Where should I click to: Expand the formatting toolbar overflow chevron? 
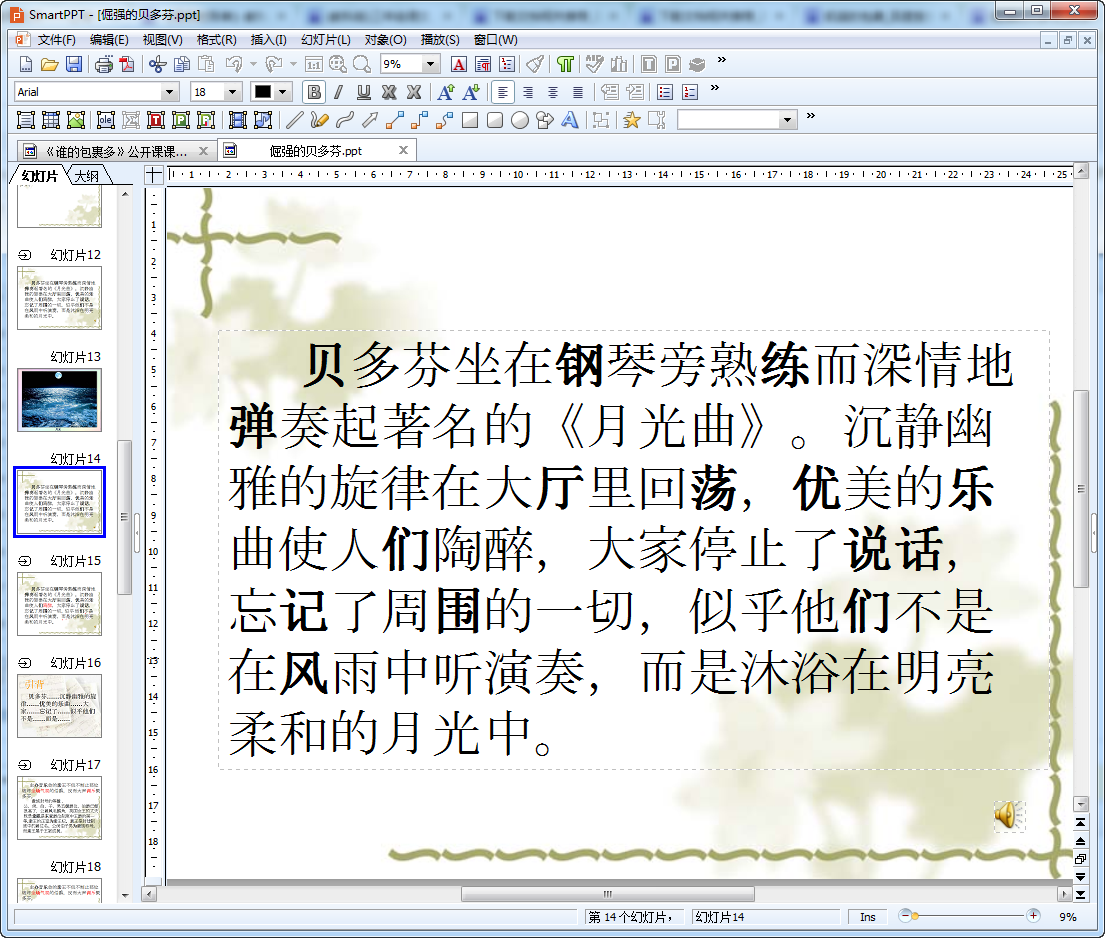pyautogui.click(x=715, y=88)
